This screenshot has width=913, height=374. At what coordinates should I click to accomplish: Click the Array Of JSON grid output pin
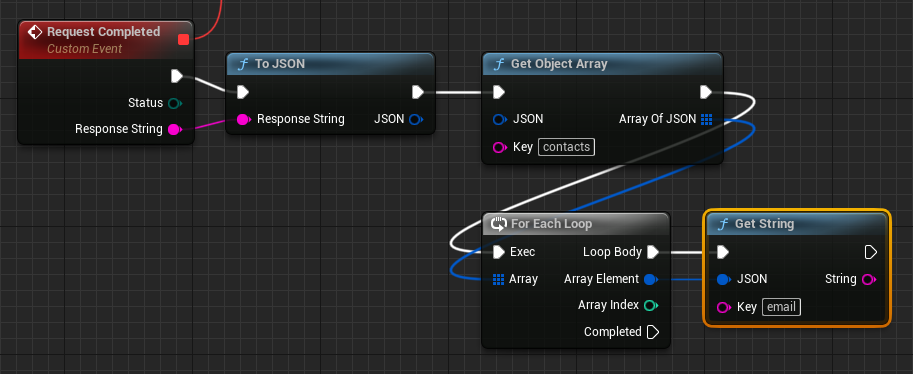pyautogui.click(x=706, y=119)
